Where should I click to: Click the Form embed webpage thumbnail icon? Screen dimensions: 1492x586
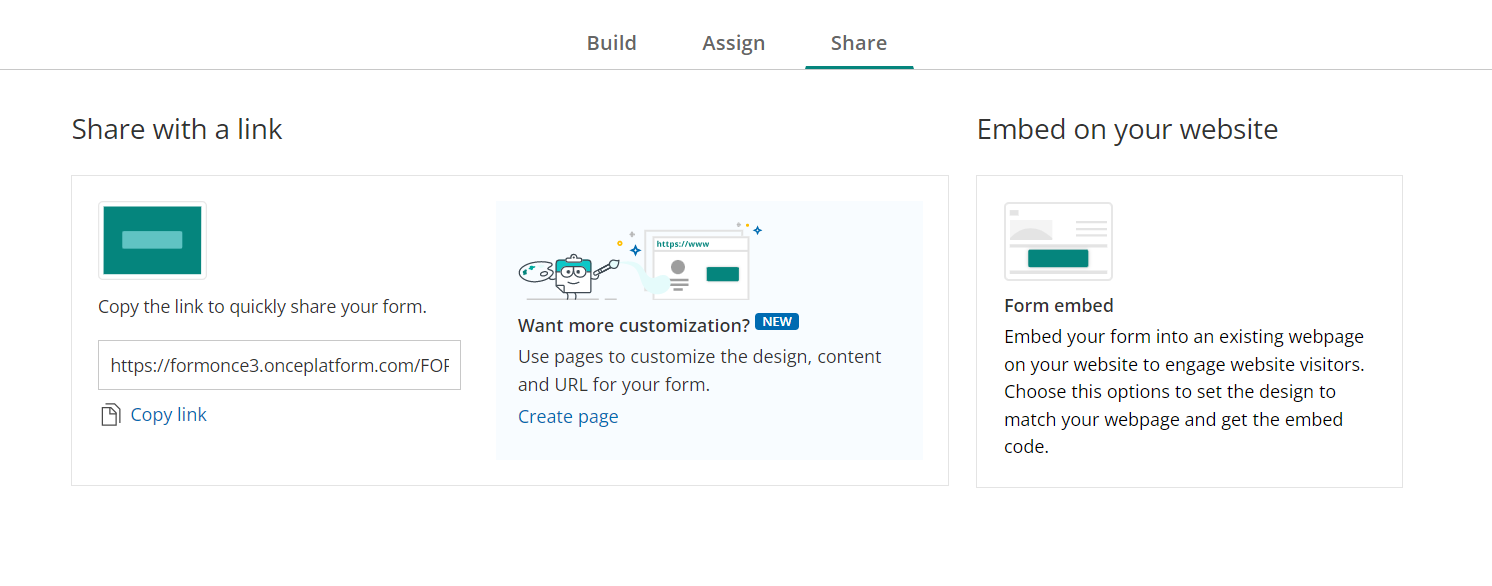tap(1058, 241)
